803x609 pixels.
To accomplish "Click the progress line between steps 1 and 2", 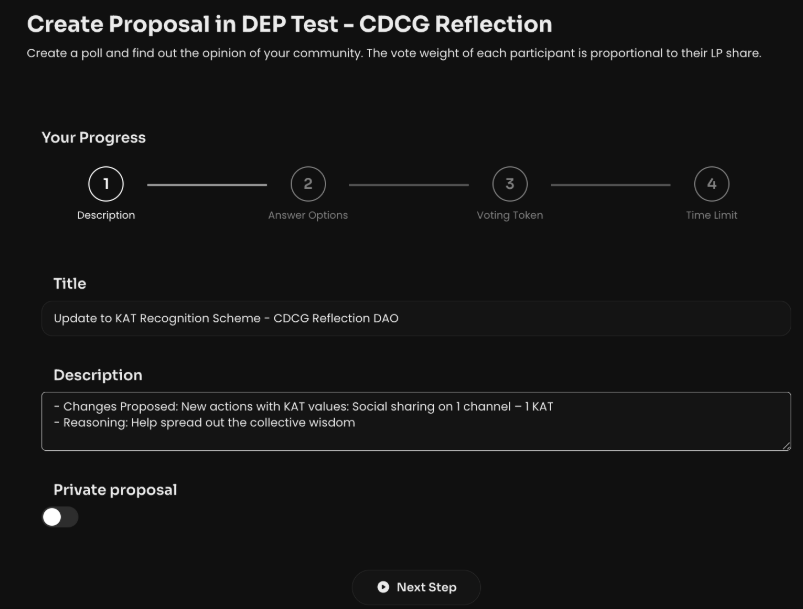I will (207, 184).
